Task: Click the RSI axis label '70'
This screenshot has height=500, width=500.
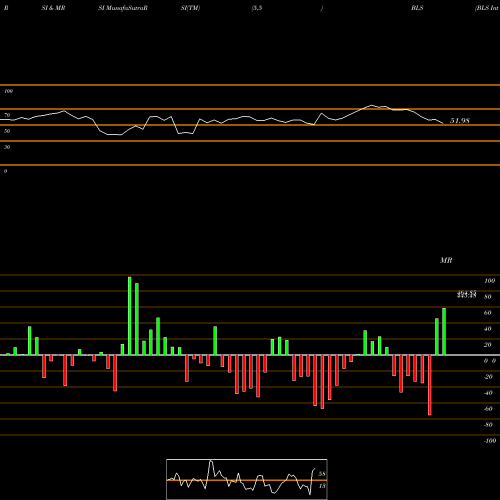Action: pyautogui.click(x=7, y=115)
